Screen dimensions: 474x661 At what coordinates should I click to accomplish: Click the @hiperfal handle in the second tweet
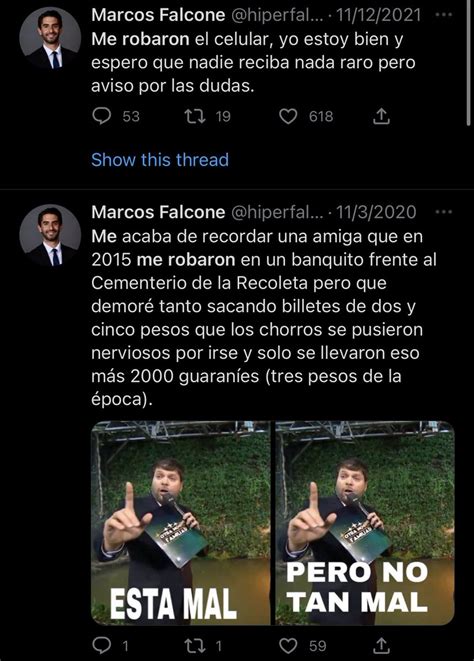click(x=277, y=212)
